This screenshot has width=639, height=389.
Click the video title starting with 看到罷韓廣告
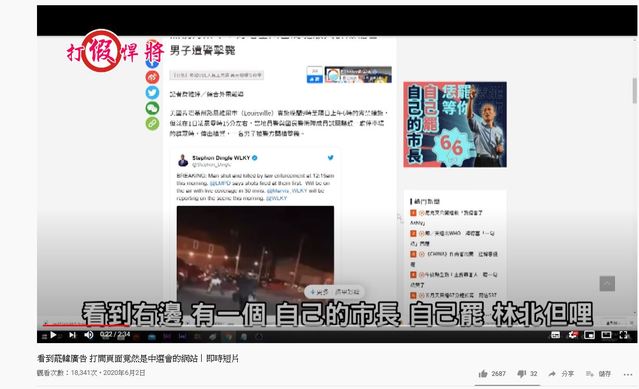[x=138, y=358]
